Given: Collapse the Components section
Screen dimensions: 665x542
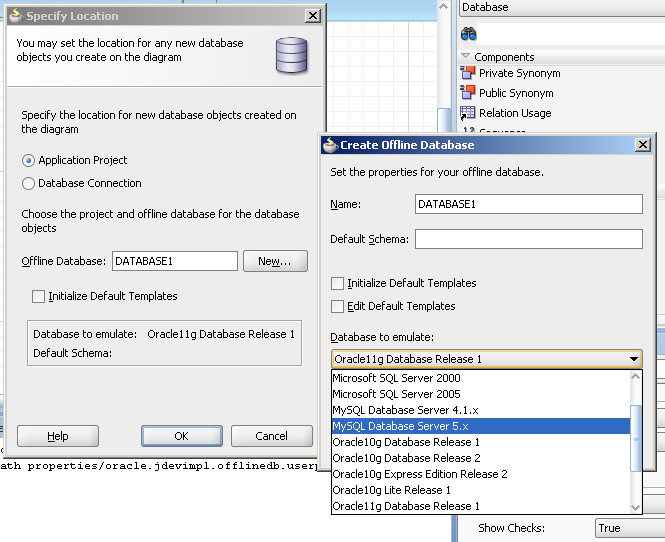Looking at the screenshot, I should (466, 57).
